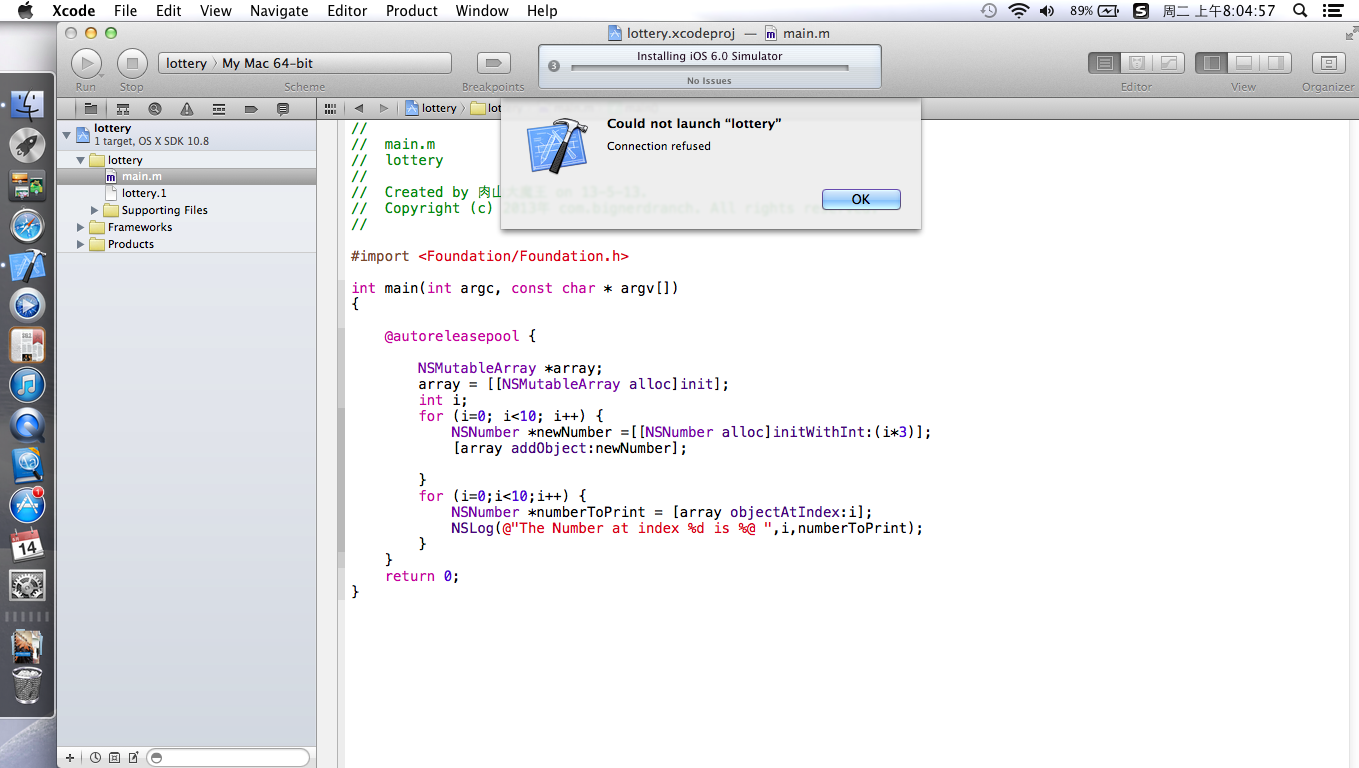The image size is (1359, 768).
Task: Go back using jump bar left arrow
Action: pos(358,108)
